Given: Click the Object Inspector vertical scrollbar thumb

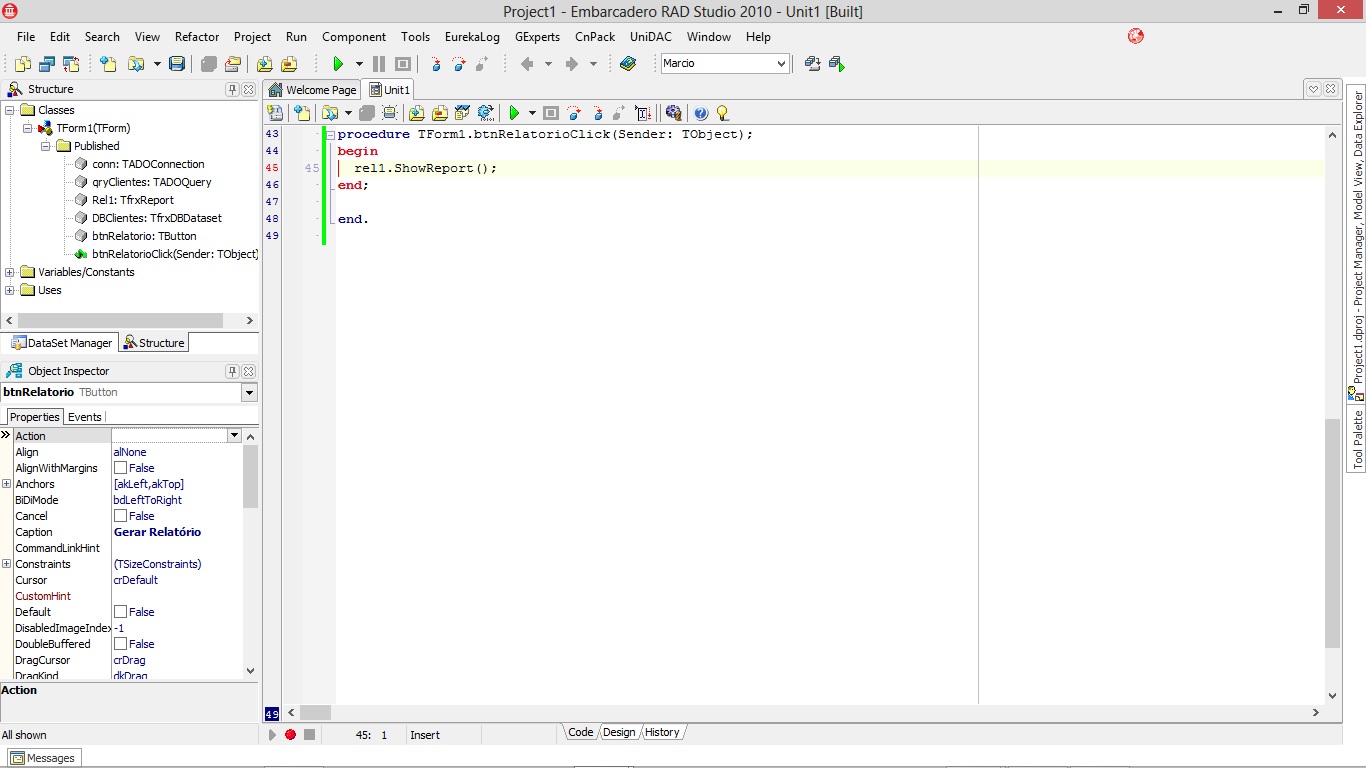Looking at the screenshot, I should (x=250, y=477).
